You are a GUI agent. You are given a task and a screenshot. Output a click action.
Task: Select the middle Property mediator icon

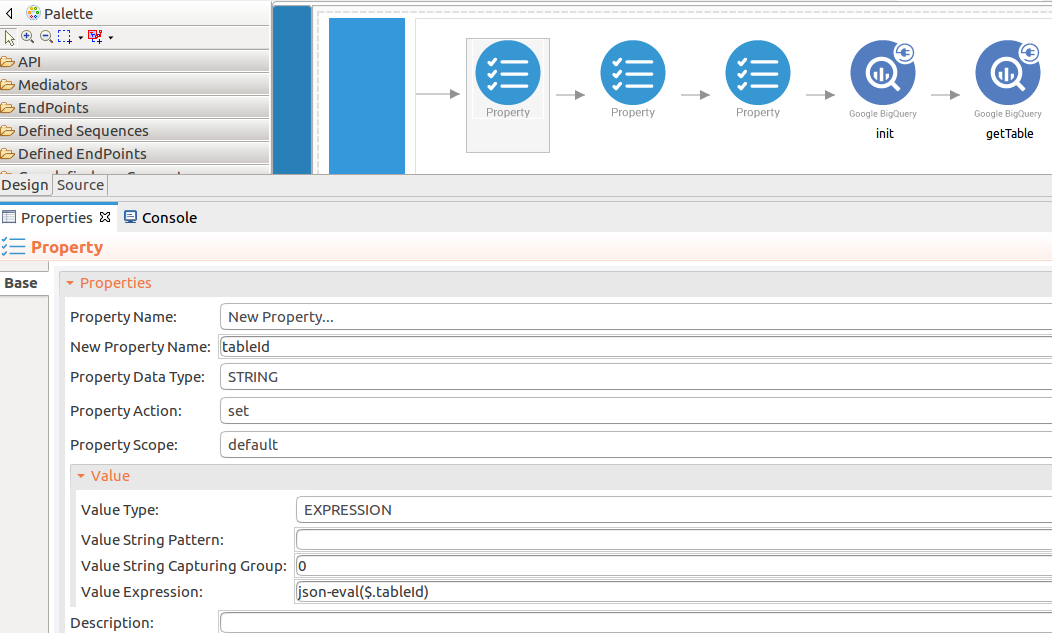click(x=633, y=73)
